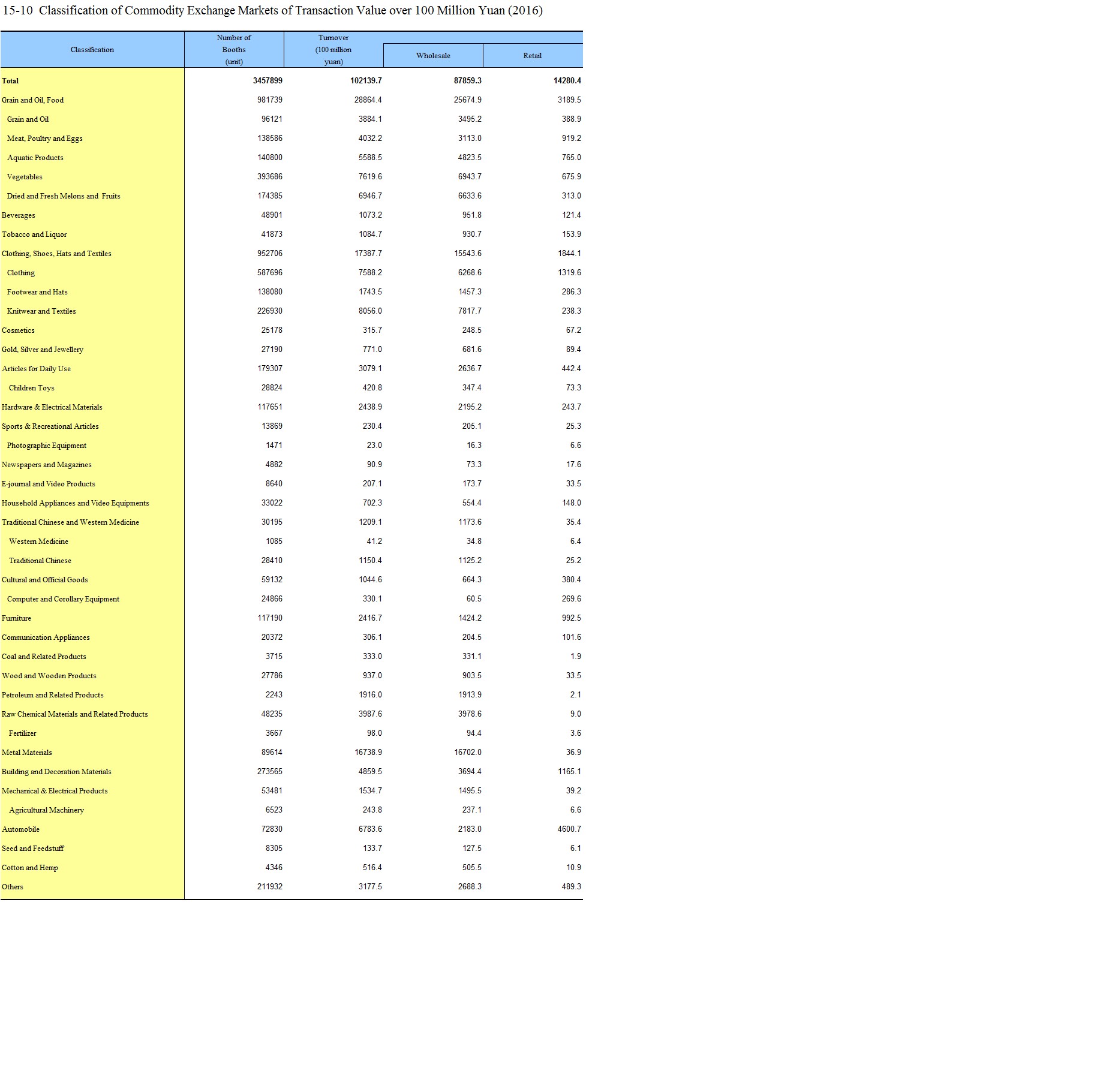Select the Number of Booths header
This screenshot has width=1100, height=1092.
point(234,50)
